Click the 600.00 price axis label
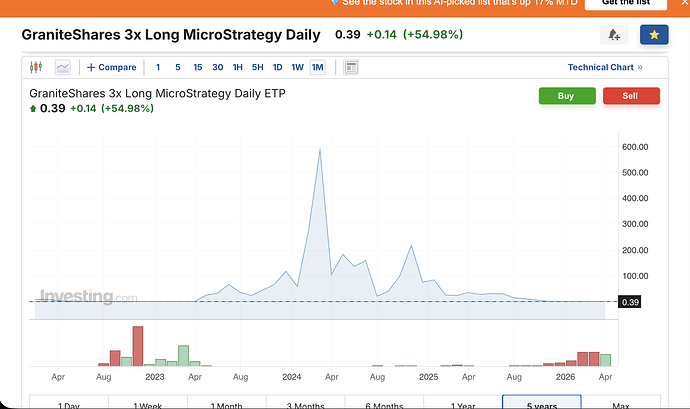 635,147
